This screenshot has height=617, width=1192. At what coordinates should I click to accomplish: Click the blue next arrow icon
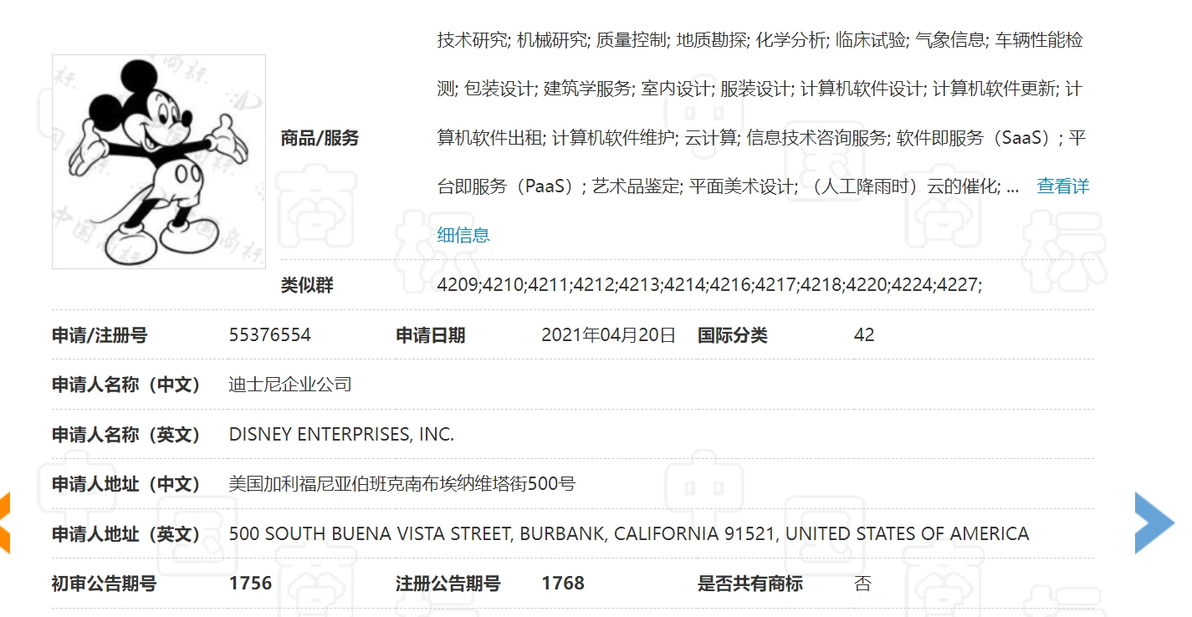point(1155,523)
